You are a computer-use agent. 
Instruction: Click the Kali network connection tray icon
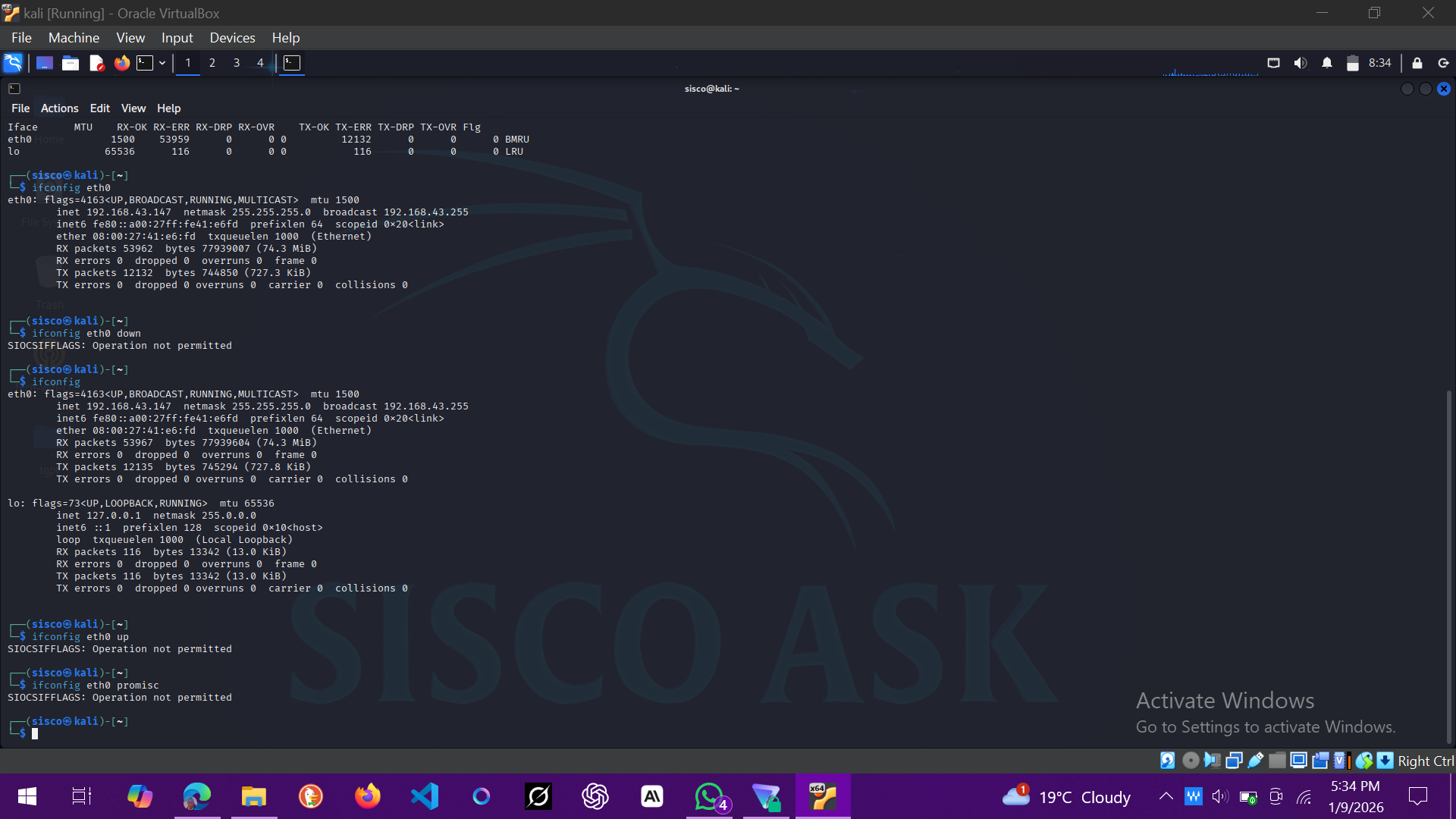point(1274,63)
